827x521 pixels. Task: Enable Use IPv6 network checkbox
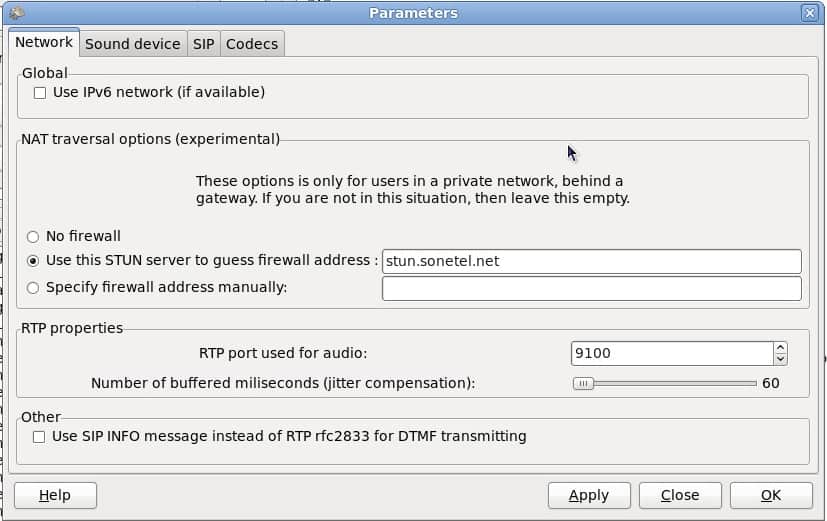pyautogui.click(x=40, y=93)
